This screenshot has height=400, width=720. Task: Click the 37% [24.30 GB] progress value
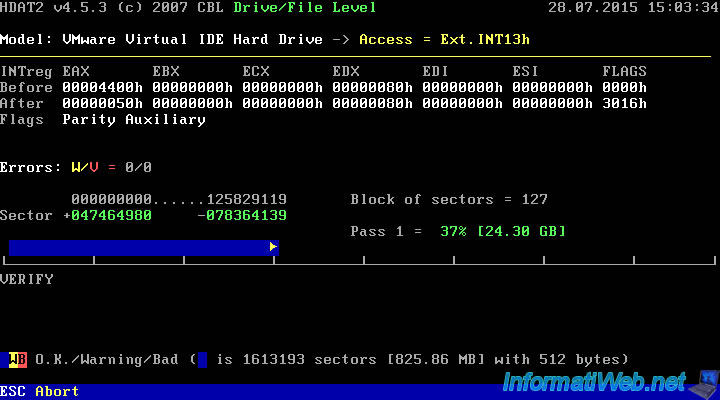tap(503, 231)
